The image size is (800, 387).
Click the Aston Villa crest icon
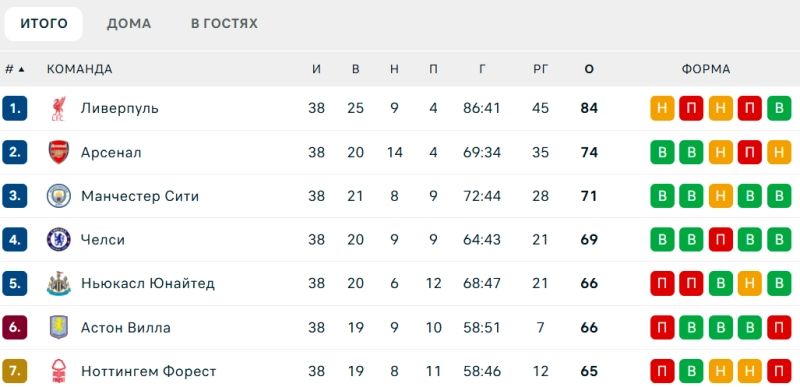click(x=59, y=327)
